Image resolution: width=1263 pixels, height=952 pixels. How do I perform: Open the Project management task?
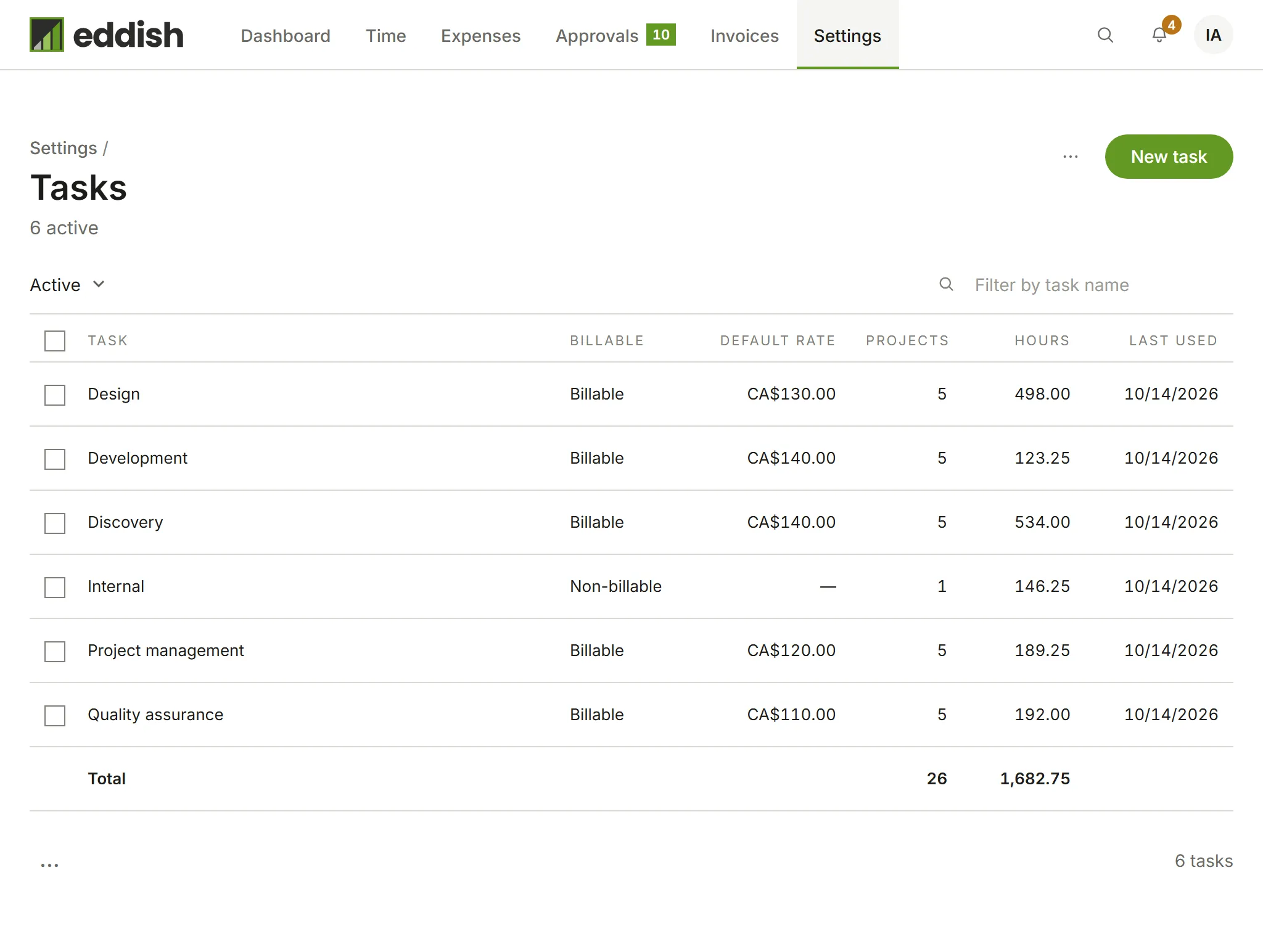click(166, 650)
